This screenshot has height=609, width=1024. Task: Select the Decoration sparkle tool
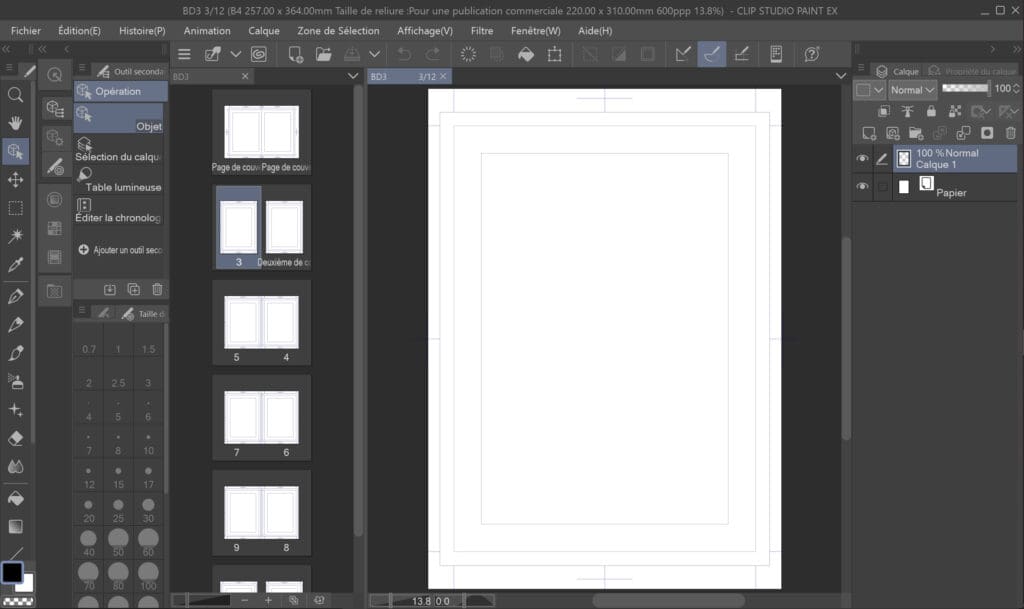coord(16,410)
